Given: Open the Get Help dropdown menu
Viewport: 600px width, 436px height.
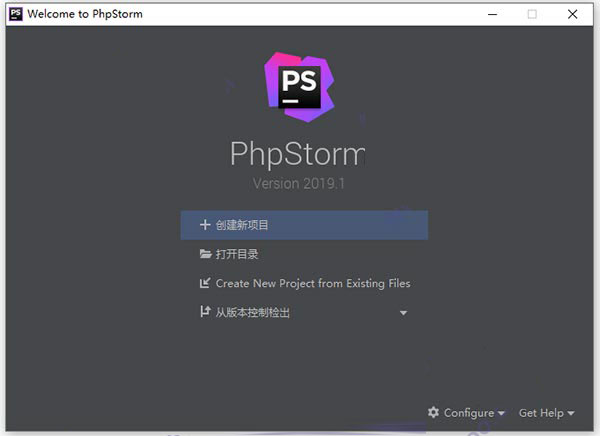Looking at the screenshot, I should [546, 413].
